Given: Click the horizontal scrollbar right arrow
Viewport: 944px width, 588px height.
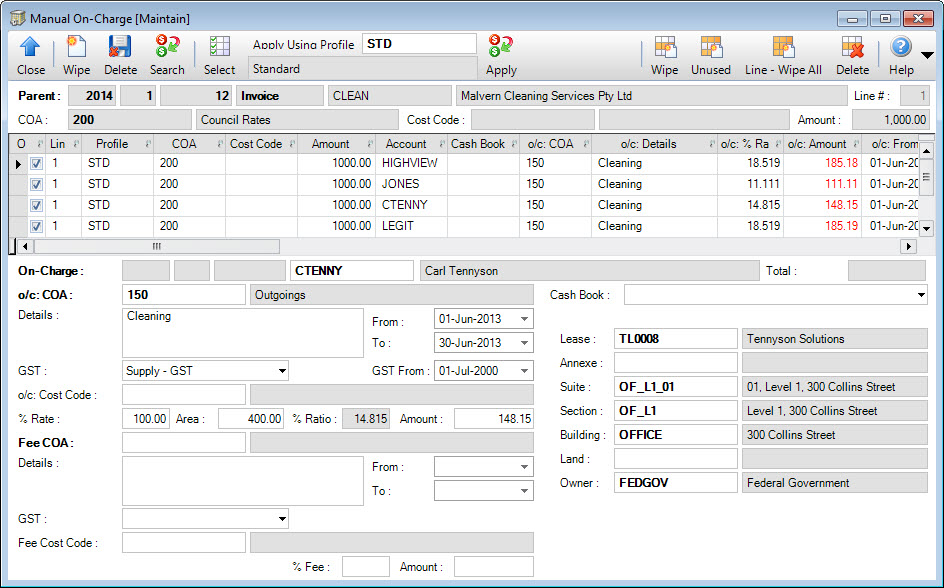Looking at the screenshot, I should click(x=908, y=246).
